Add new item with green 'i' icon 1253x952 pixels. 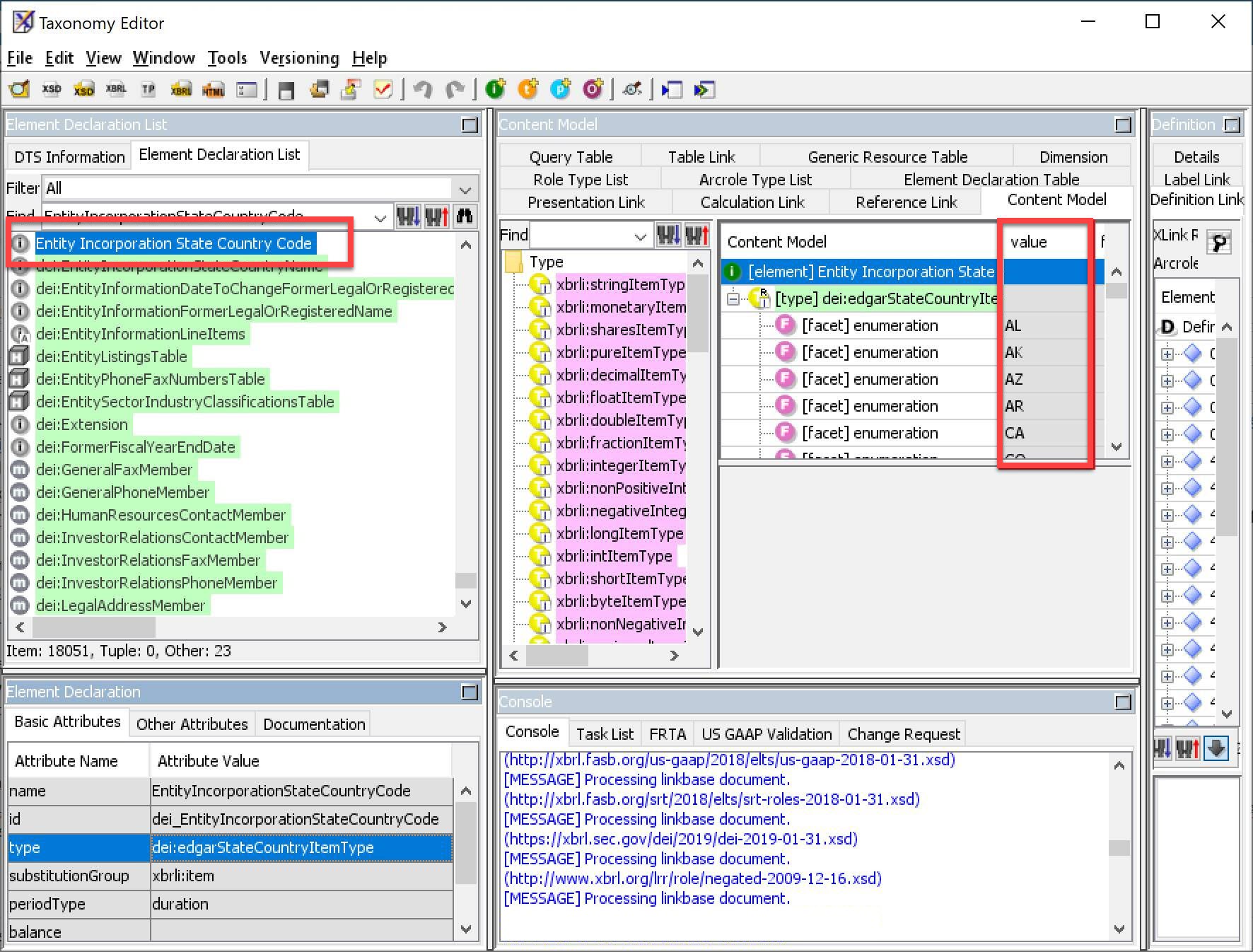[x=496, y=89]
